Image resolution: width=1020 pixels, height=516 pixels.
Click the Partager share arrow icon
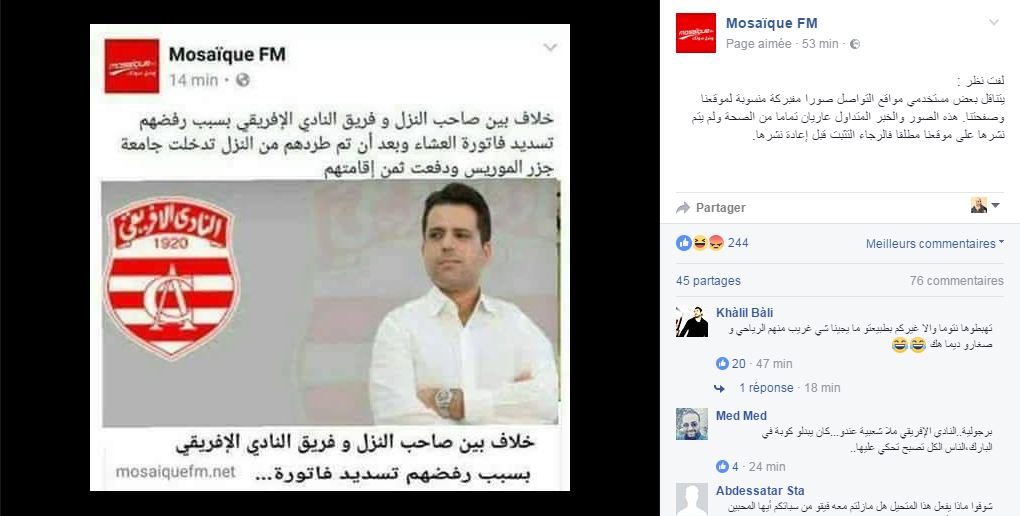682,208
